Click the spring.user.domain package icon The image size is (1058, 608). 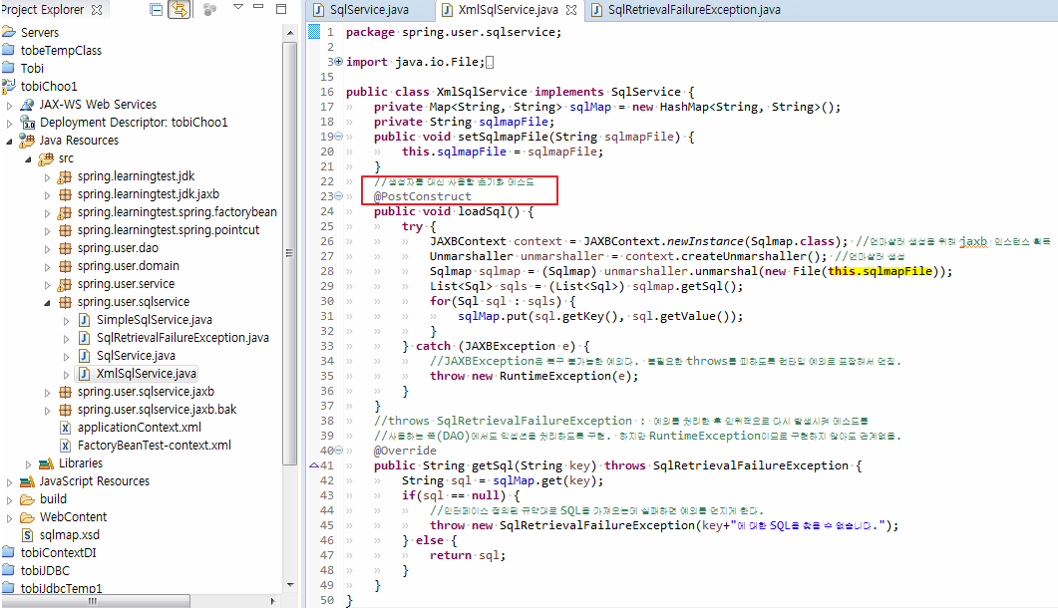pyautogui.click(x=65, y=266)
